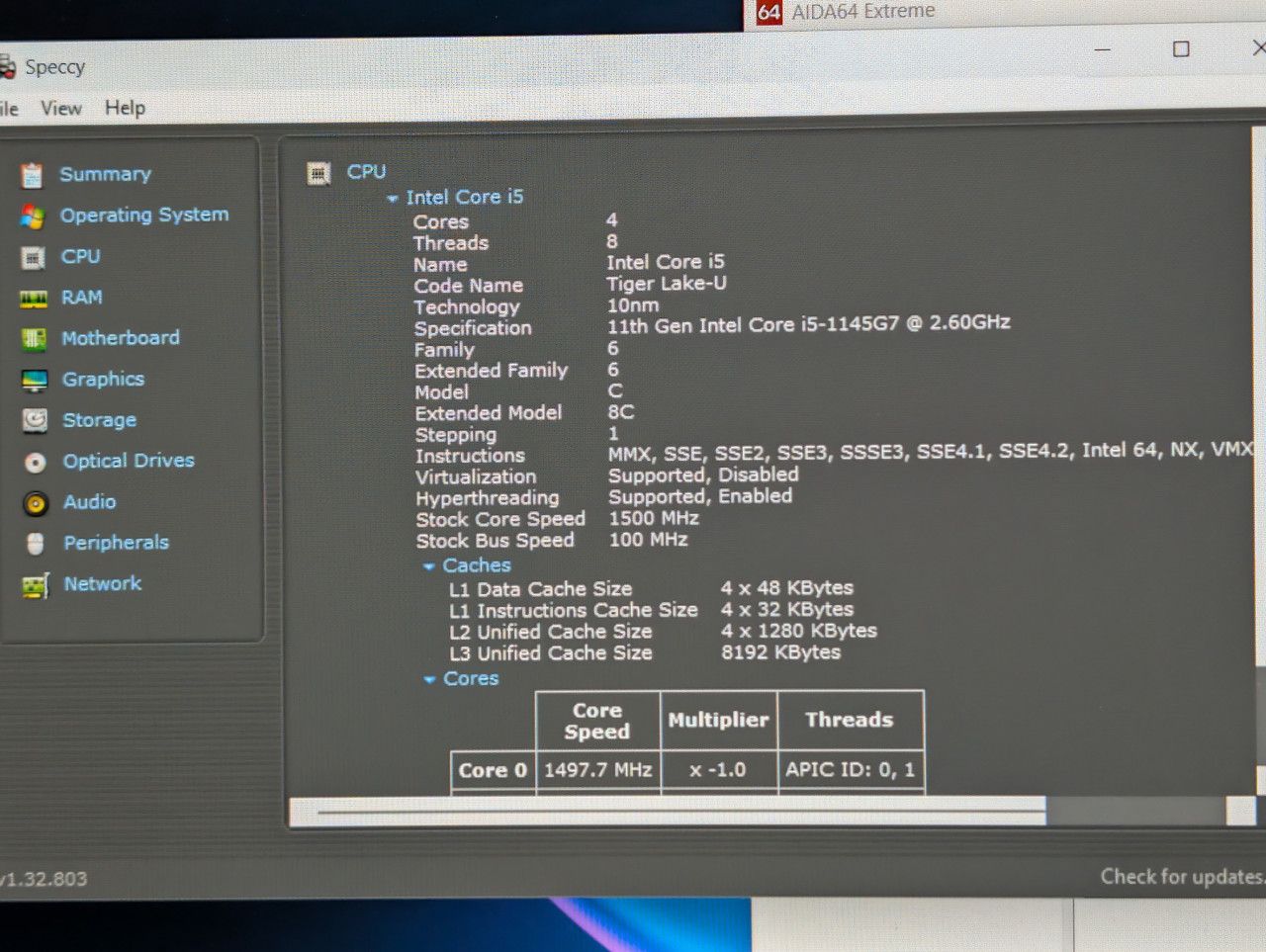The image size is (1266, 952).
Task: Select the Storage drive icon
Action: coord(35,421)
